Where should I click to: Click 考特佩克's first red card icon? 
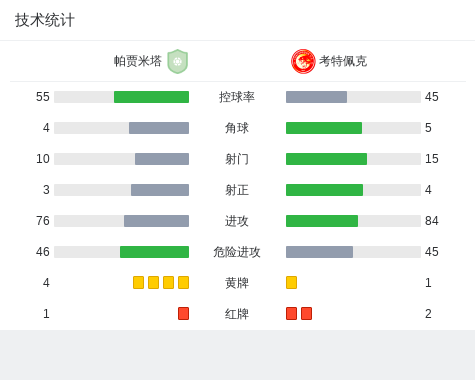click(x=291, y=314)
